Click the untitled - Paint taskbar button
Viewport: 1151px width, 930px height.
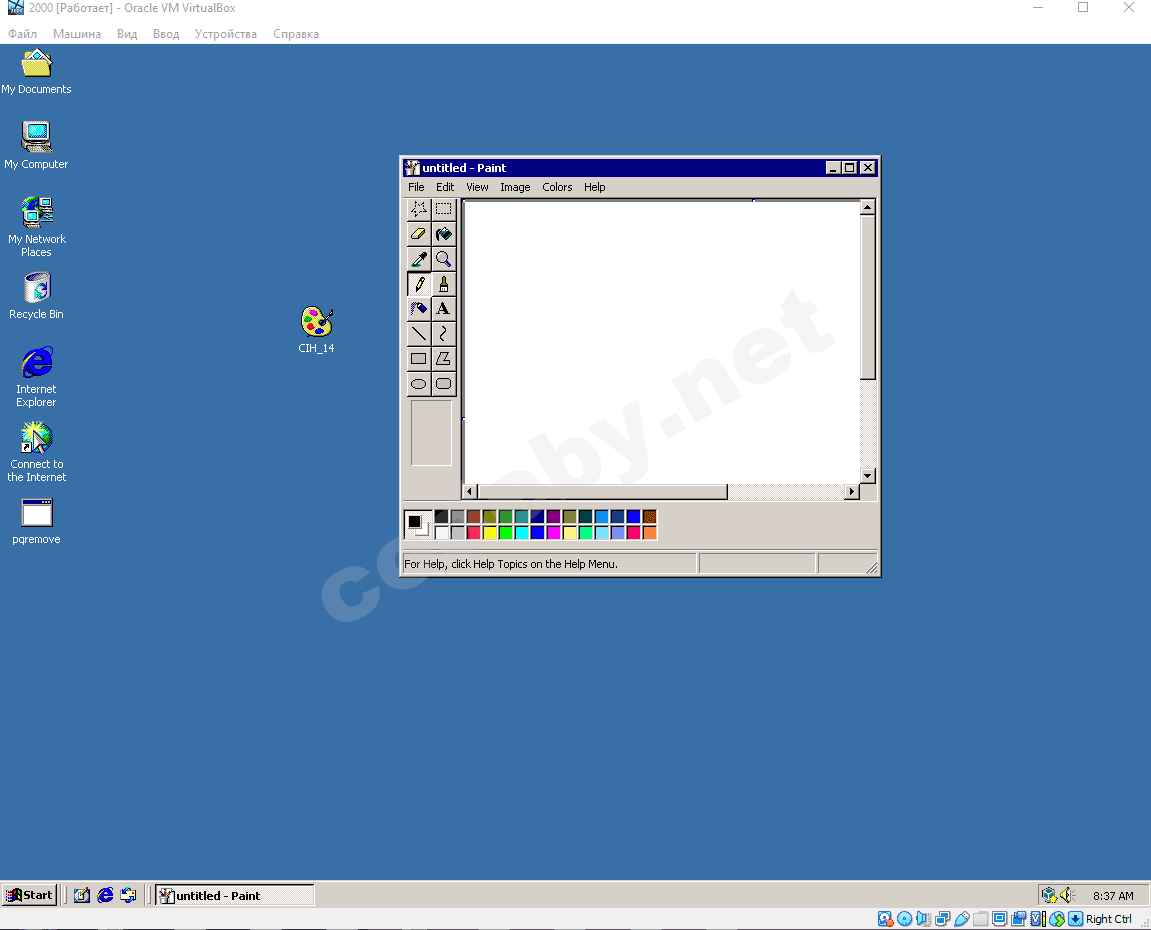click(232, 895)
